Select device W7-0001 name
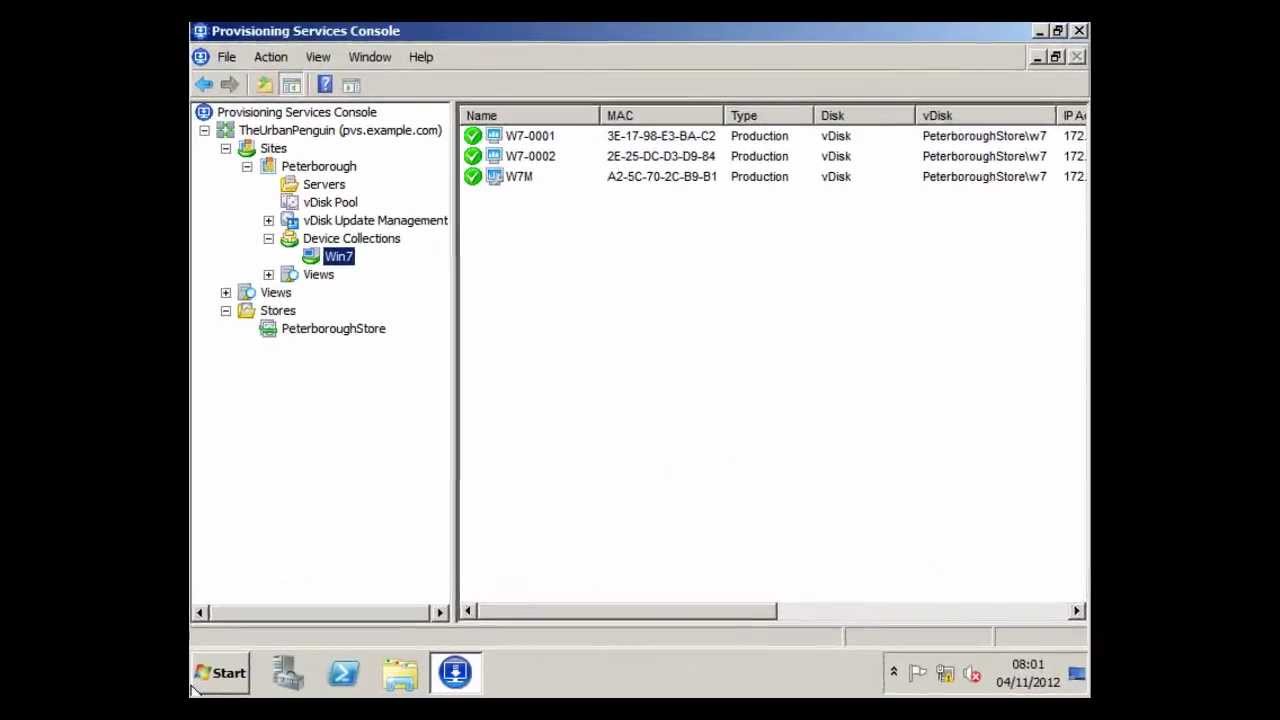This screenshot has width=1280, height=720. click(530, 136)
